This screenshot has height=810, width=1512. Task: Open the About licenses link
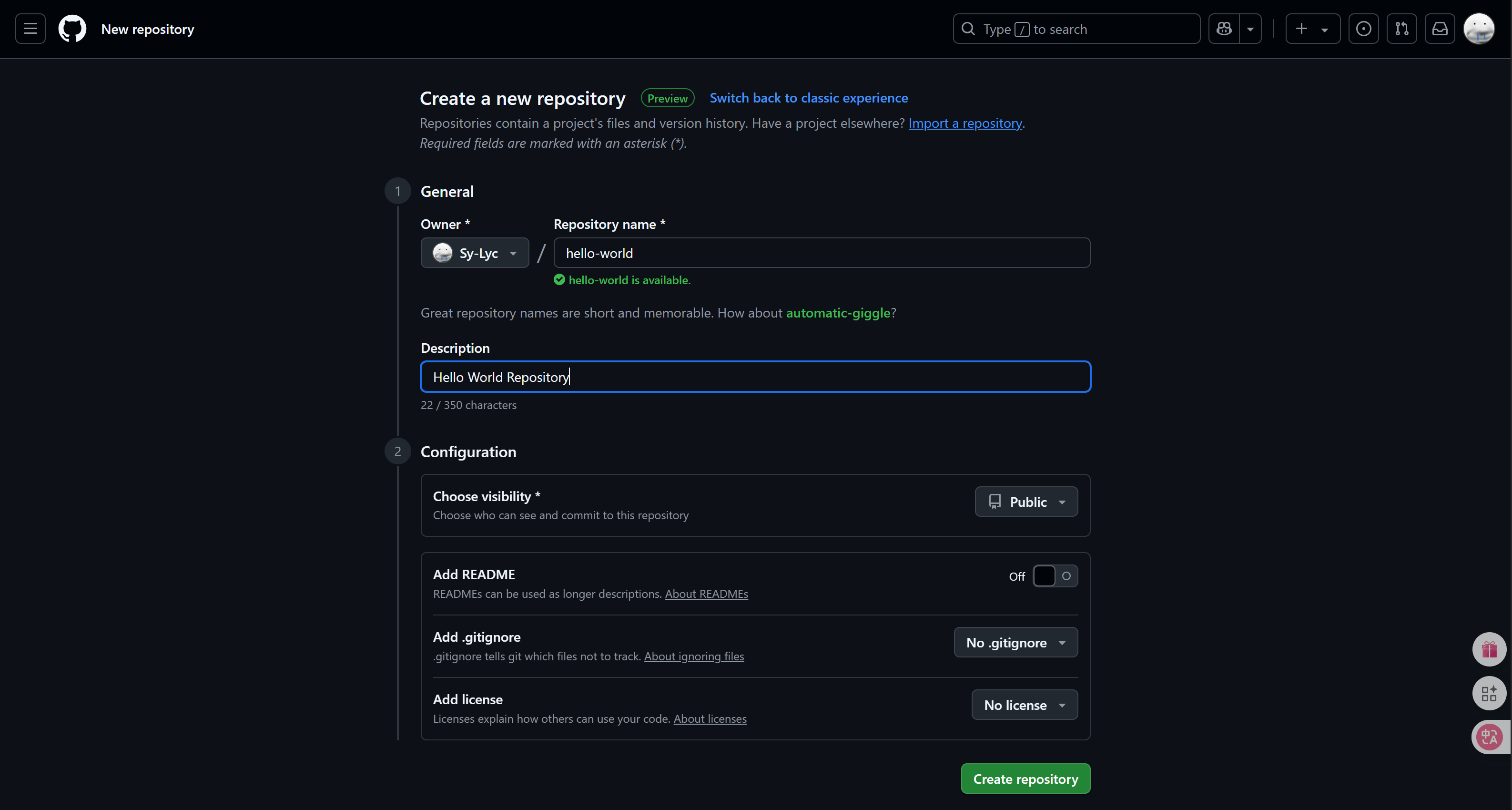710,719
